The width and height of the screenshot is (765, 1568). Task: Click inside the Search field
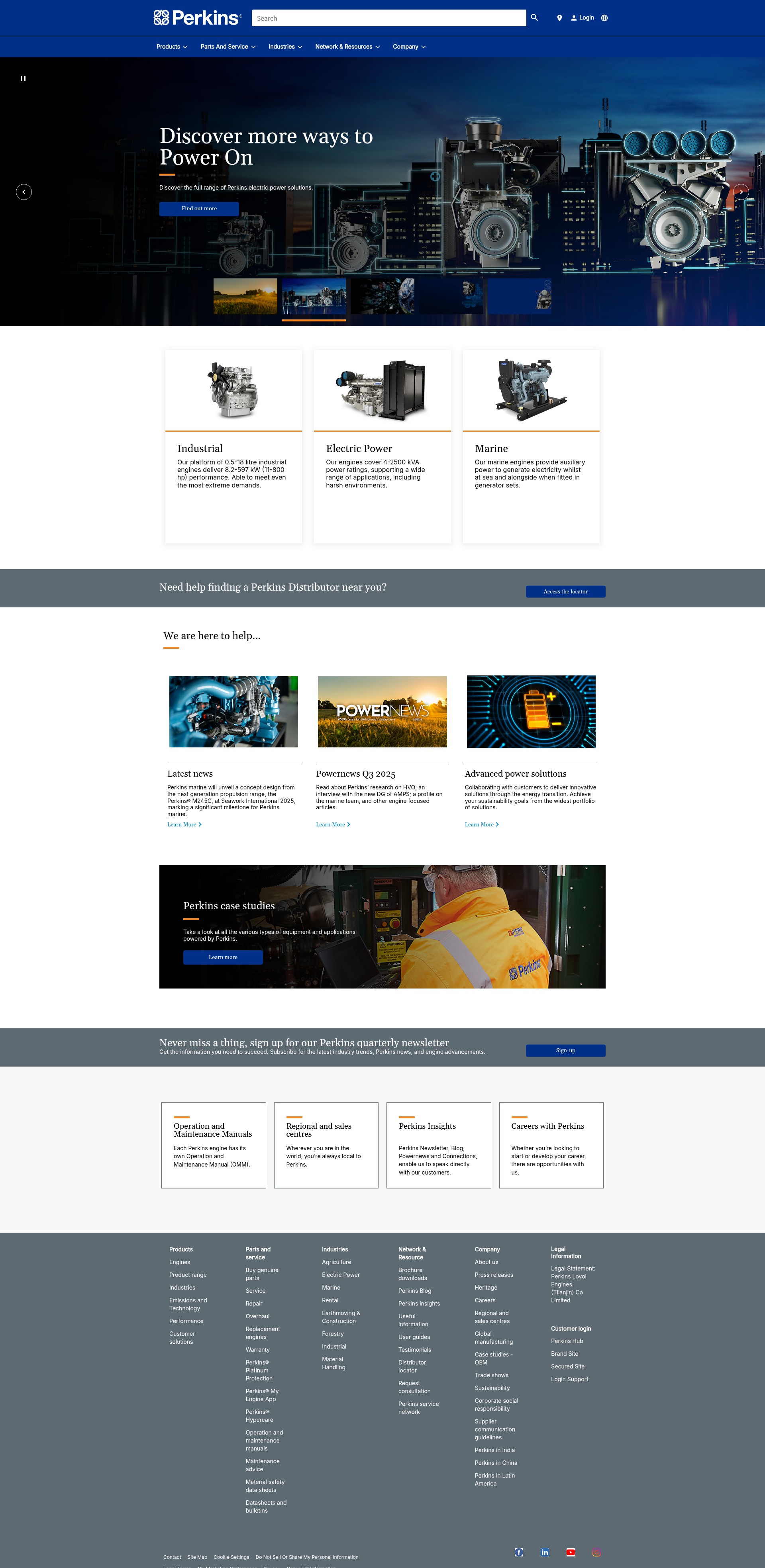388,18
